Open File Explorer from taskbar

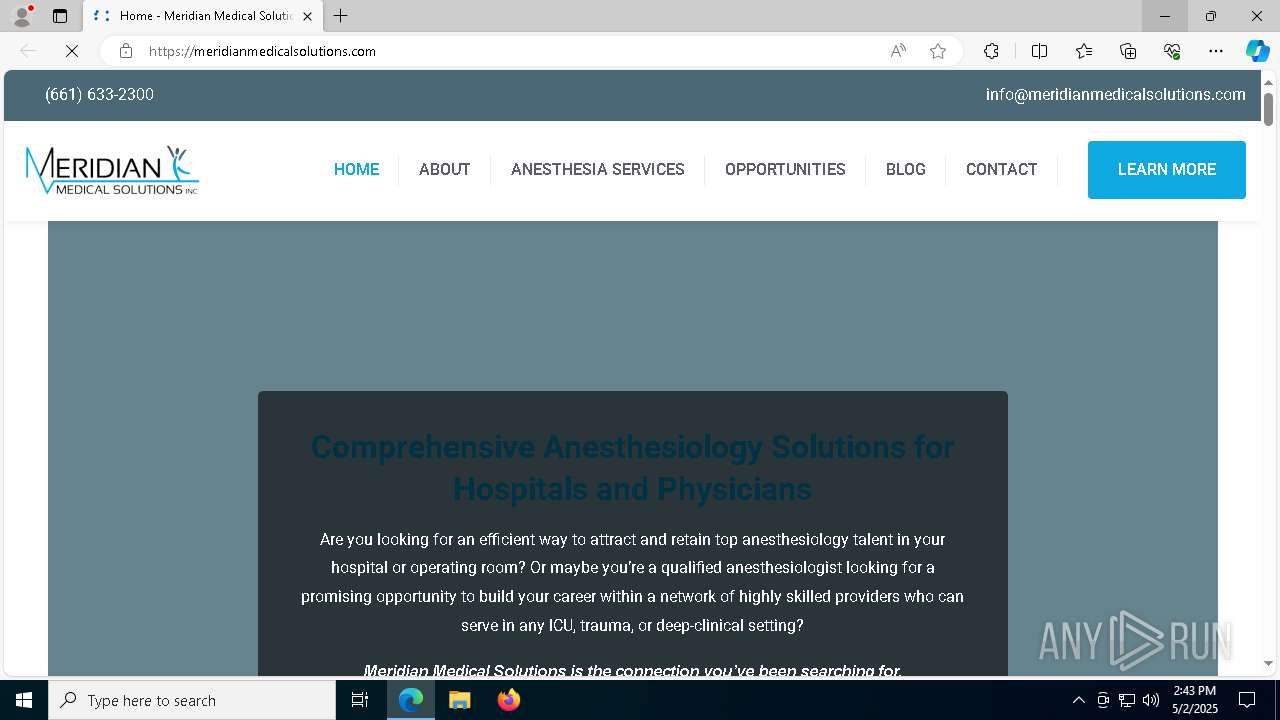click(460, 700)
